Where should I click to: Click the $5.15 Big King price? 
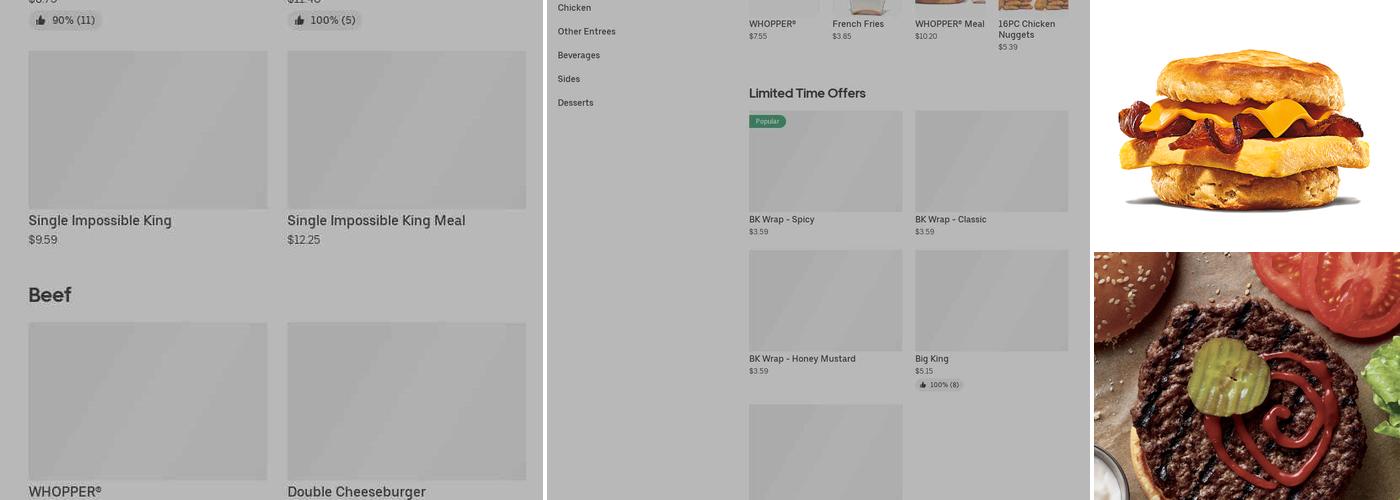click(x=924, y=371)
